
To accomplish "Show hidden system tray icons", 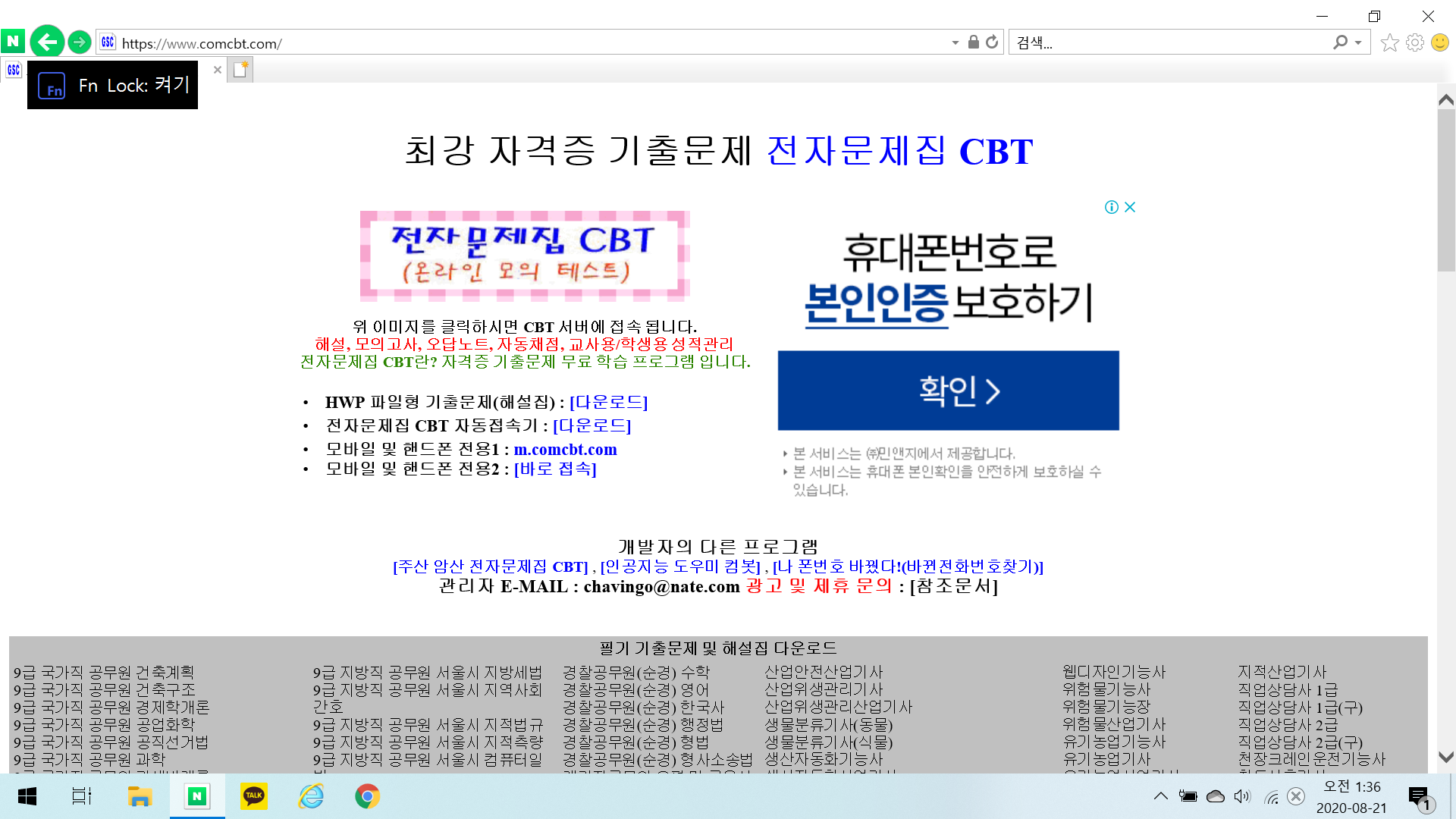I will 1160,796.
